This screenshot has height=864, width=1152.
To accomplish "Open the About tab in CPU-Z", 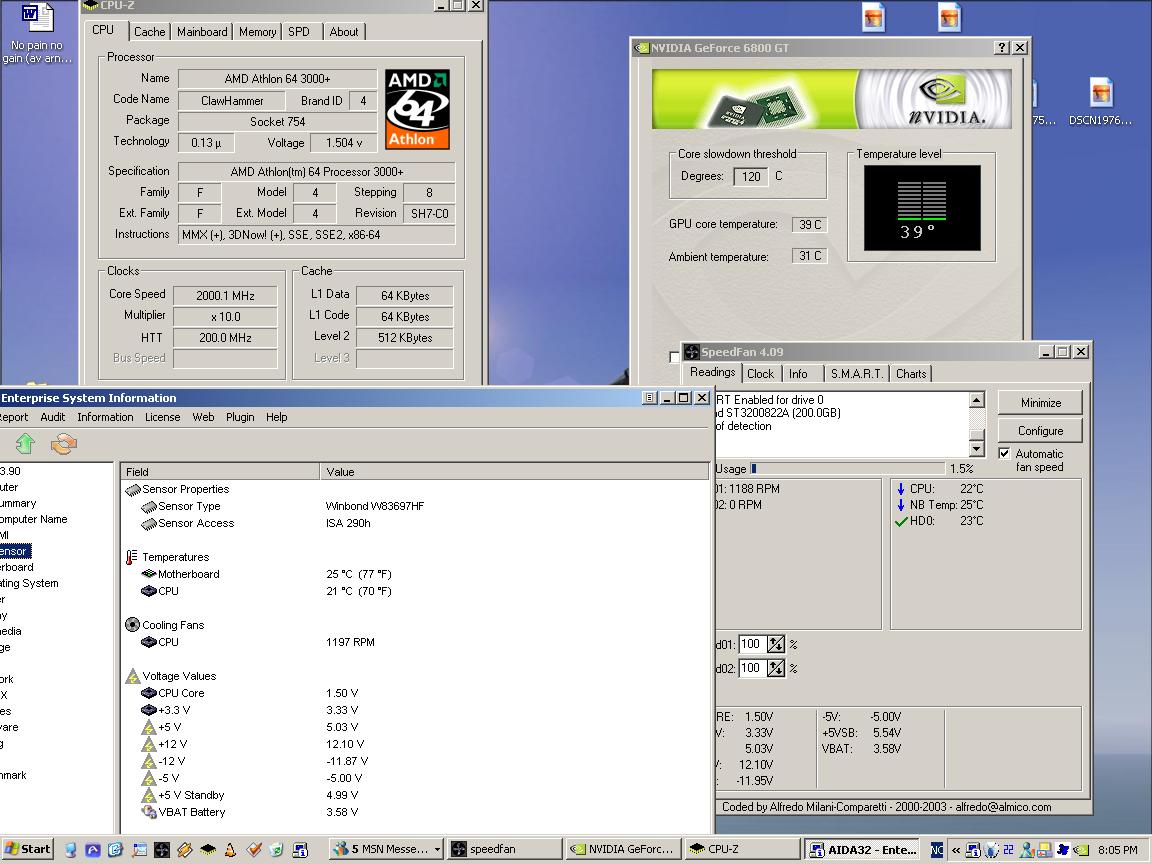I will click(x=344, y=32).
